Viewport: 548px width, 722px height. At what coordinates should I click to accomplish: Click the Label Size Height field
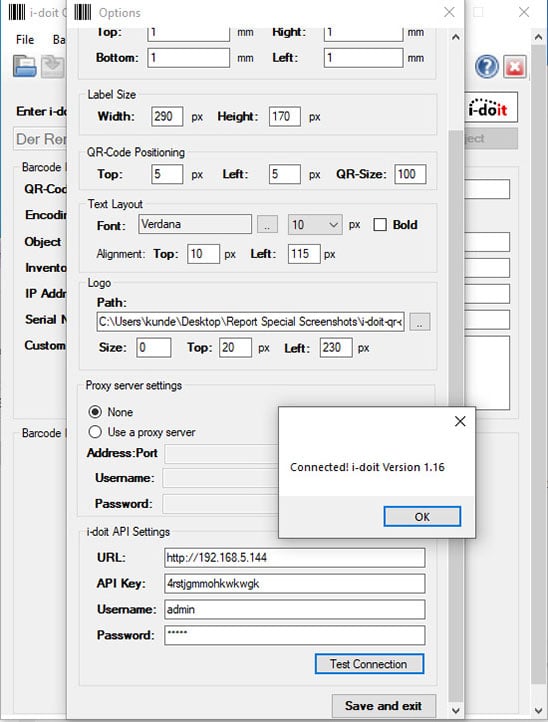coord(285,116)
